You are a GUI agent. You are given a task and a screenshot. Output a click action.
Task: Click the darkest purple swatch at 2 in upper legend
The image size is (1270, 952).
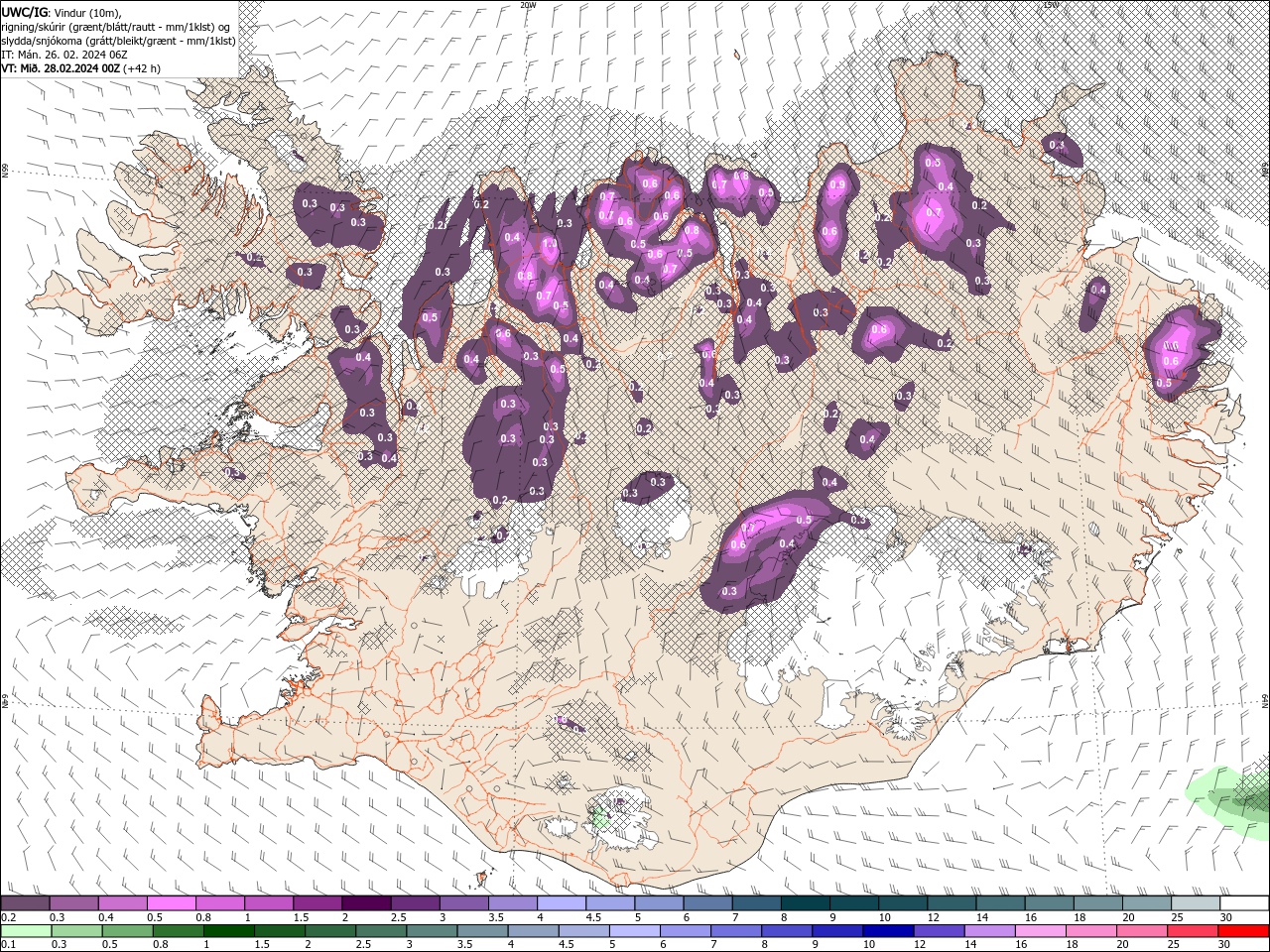pos(366,903)
